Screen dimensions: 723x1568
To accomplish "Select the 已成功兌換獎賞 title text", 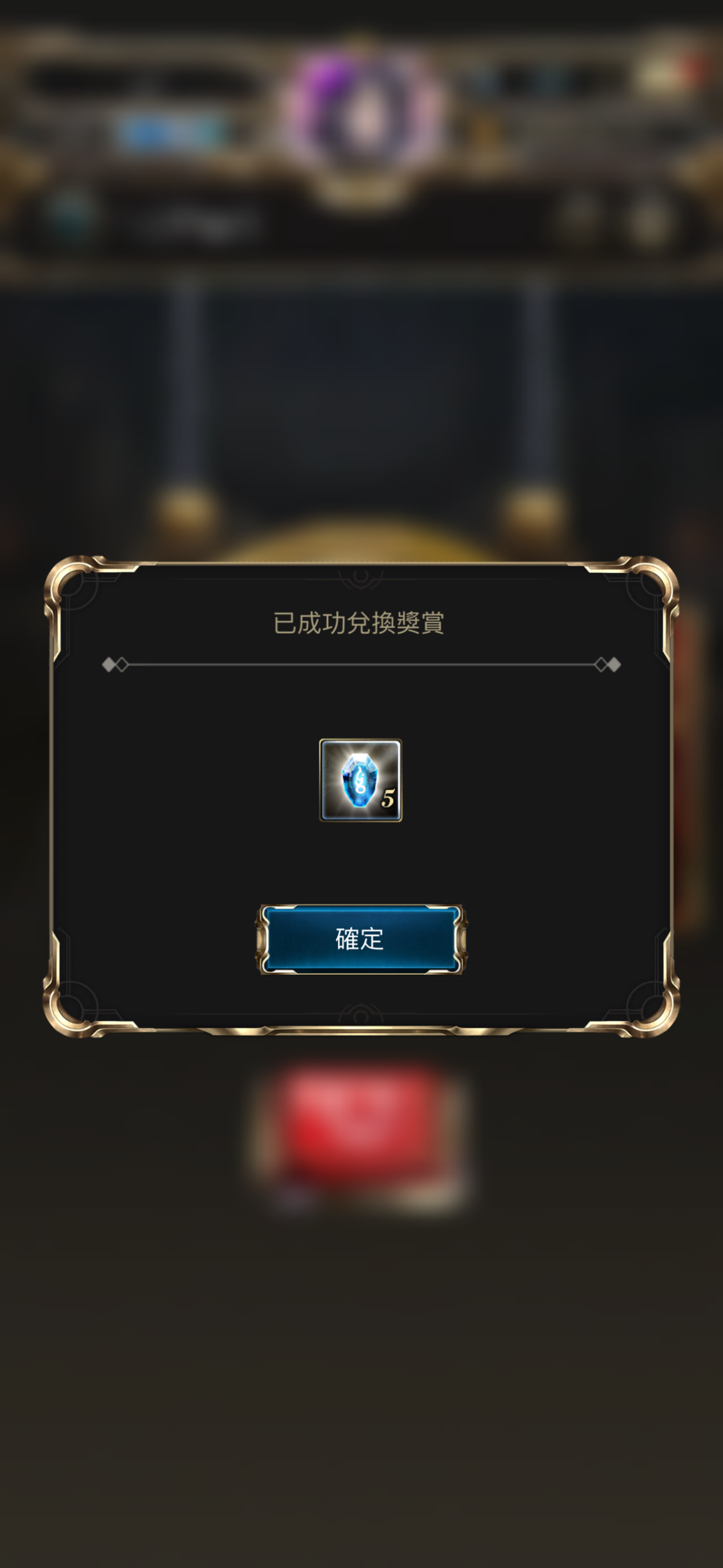I will pos(359,623).
